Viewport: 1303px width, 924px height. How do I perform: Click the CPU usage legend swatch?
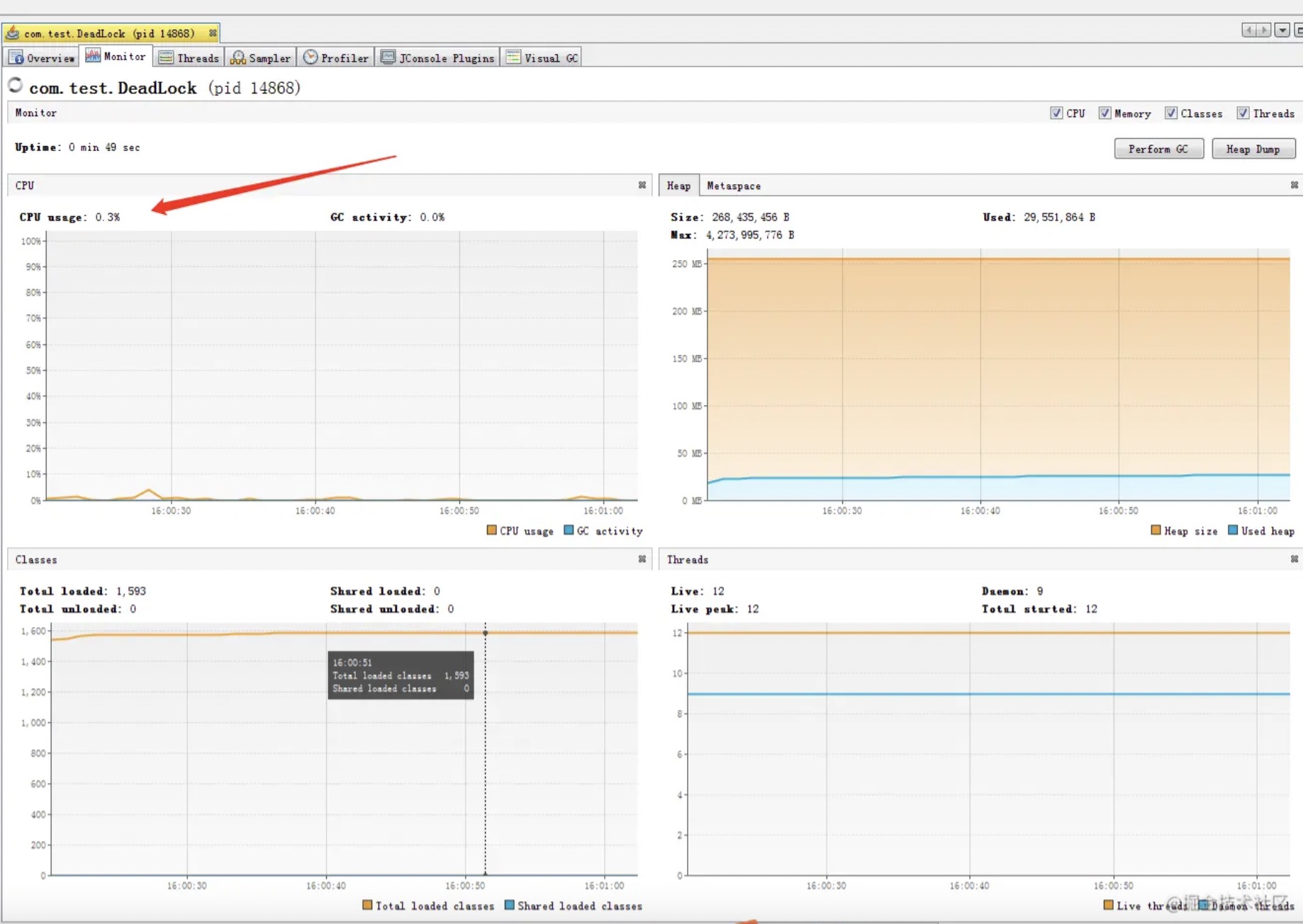(x=492, y=530)
